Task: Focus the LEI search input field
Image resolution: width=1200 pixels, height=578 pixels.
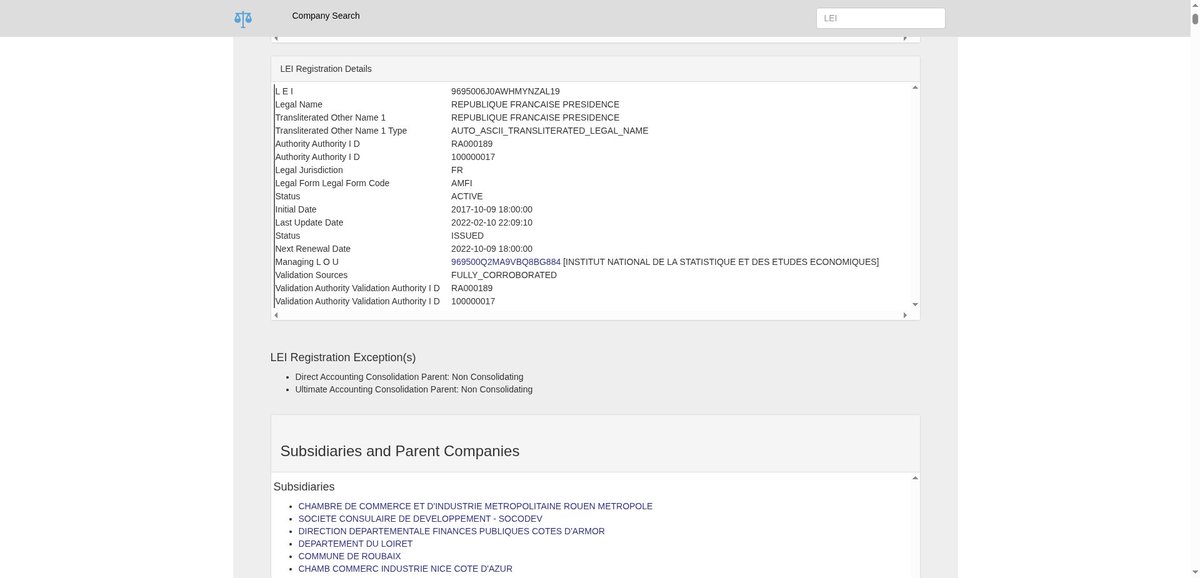Action: click(x=880, y=18)
